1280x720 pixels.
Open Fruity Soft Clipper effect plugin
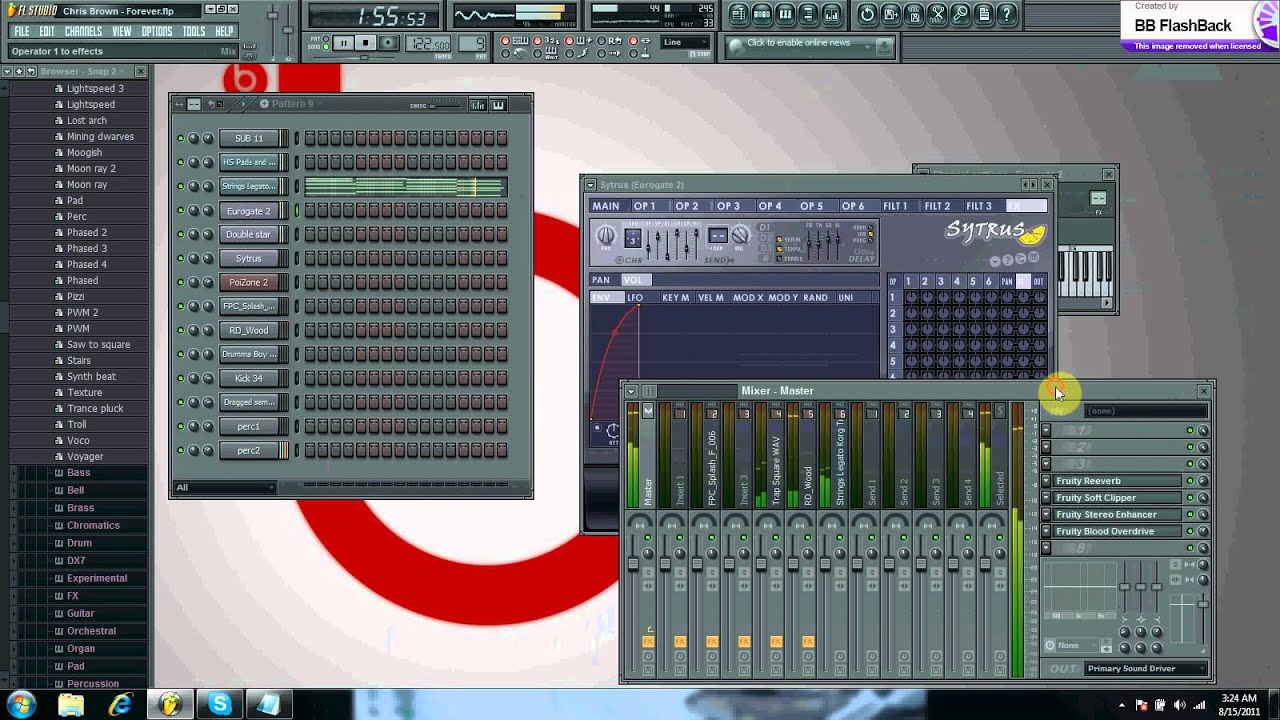click(1118, 498)
